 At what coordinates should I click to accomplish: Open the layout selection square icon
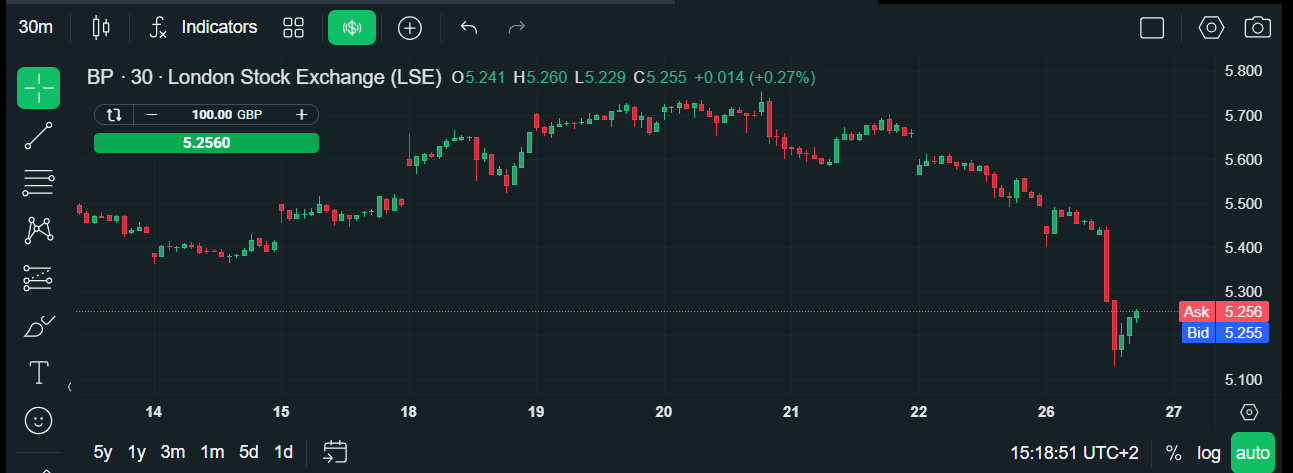1152,27
